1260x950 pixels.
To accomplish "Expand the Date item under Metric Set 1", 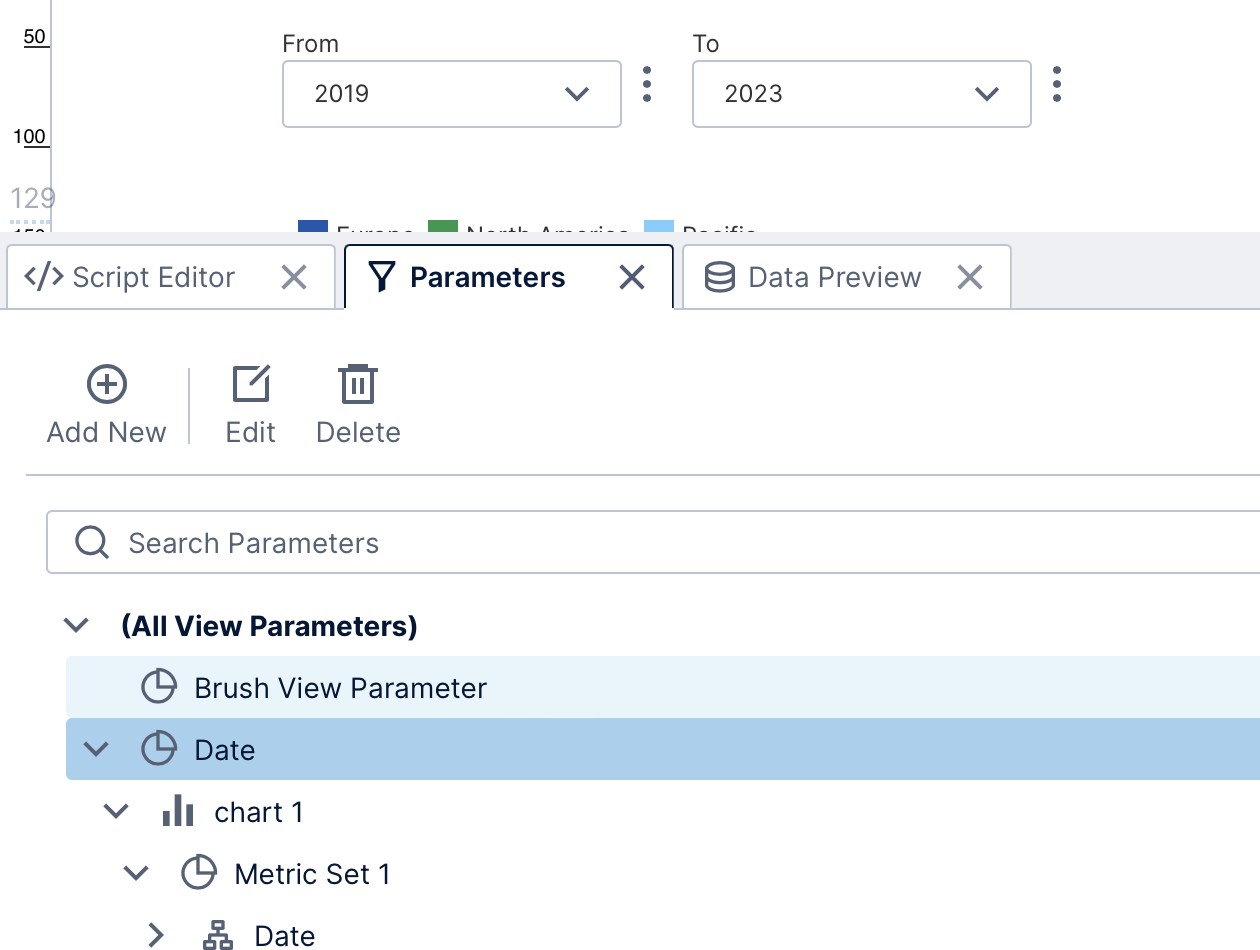I will click(156, 935).
